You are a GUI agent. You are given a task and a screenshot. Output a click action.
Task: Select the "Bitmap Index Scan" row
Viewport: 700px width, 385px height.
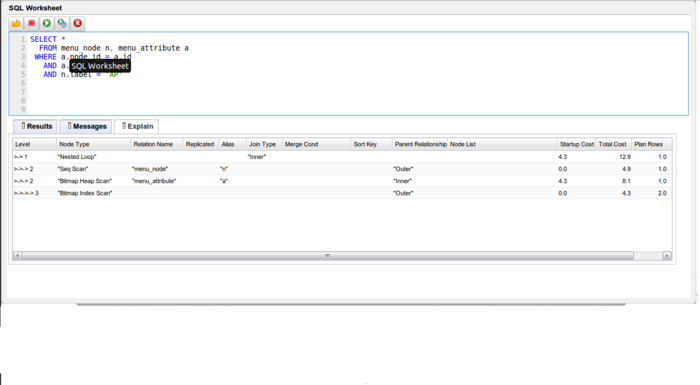(342, 193)
